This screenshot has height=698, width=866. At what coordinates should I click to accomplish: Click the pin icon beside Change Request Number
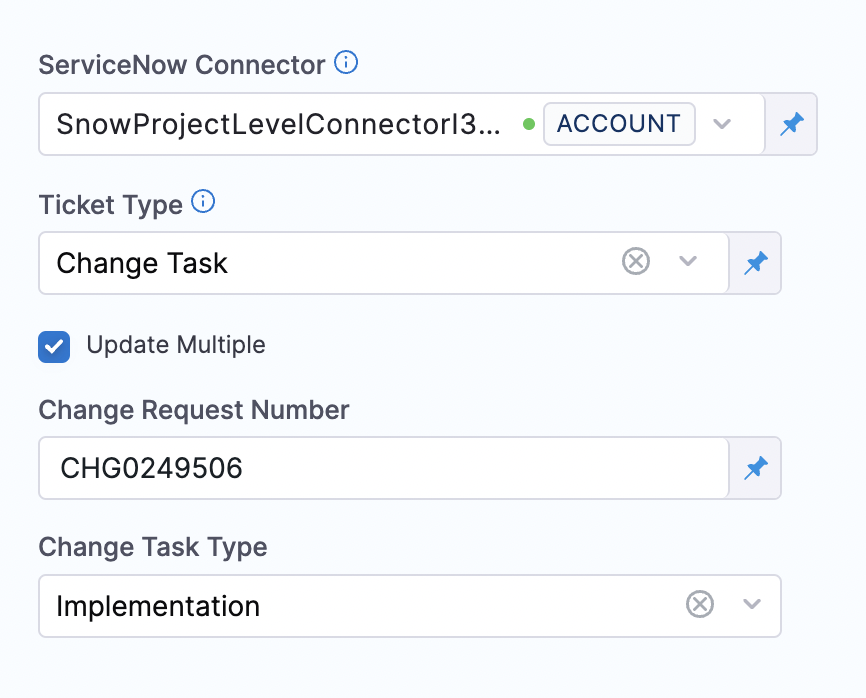pyautogui.click(x=756, y=467)
